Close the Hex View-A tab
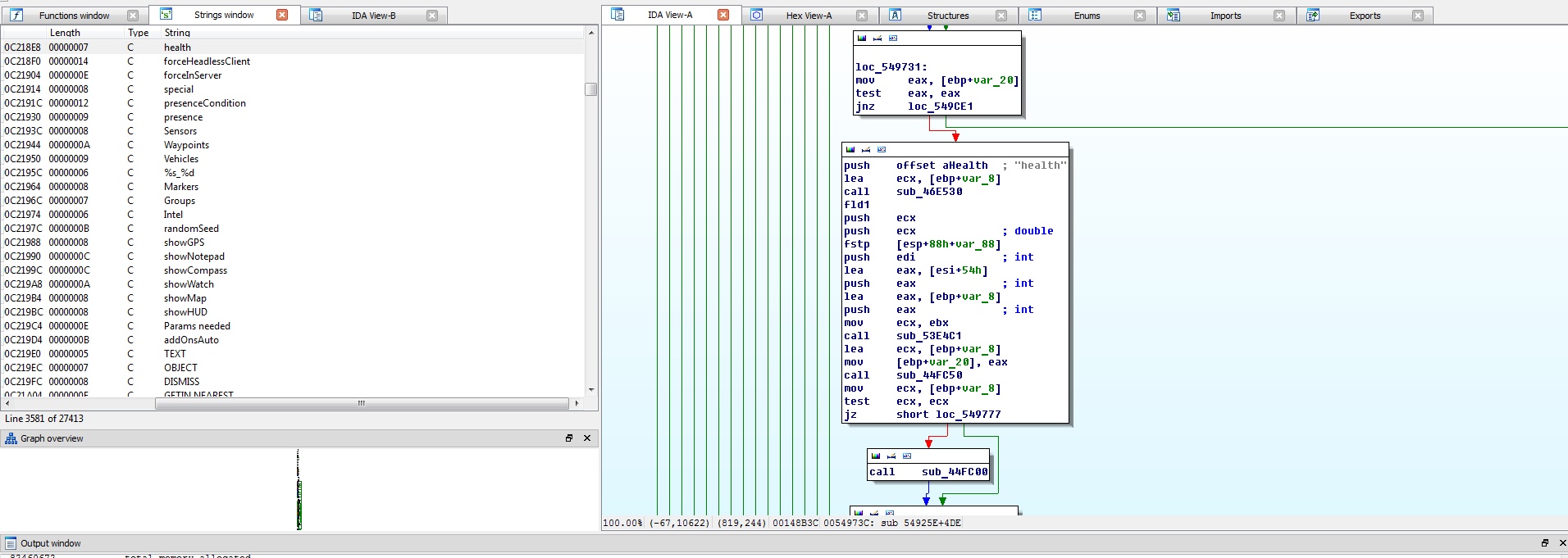The height and width of the screenshot is (558, 1568). [x=862, y=16]
